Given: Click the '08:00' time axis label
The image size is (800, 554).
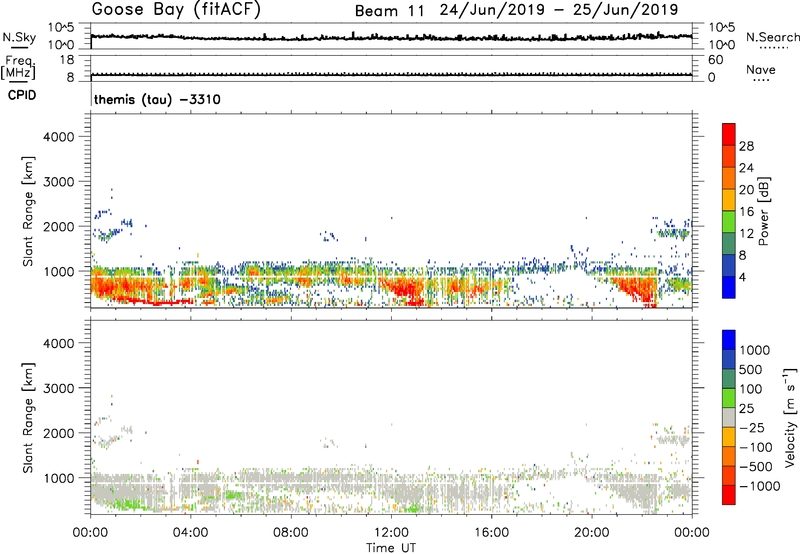Looking at the screenshot, I should coord(291,533).
